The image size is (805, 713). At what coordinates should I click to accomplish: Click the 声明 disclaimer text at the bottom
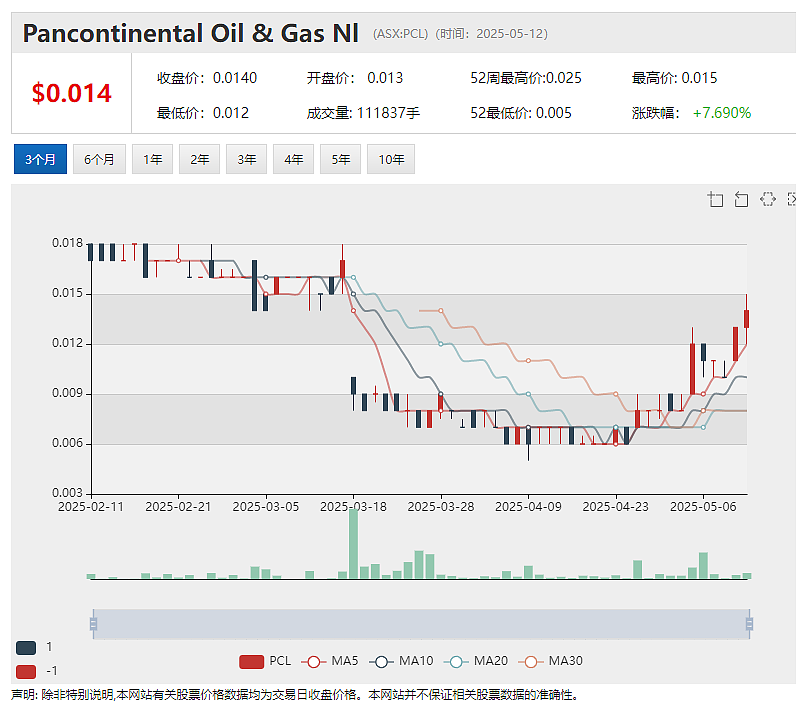tap(295, 695)
